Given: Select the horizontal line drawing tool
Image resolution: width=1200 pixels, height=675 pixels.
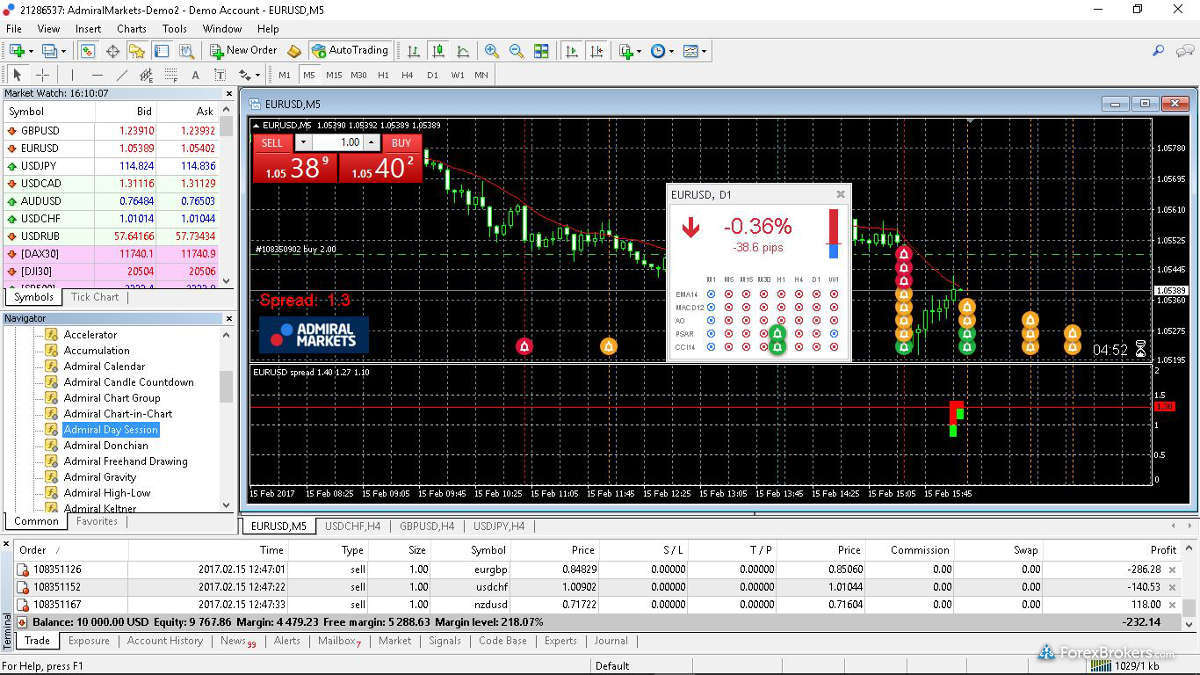Looking at the screenshot, I should (97, 75).
